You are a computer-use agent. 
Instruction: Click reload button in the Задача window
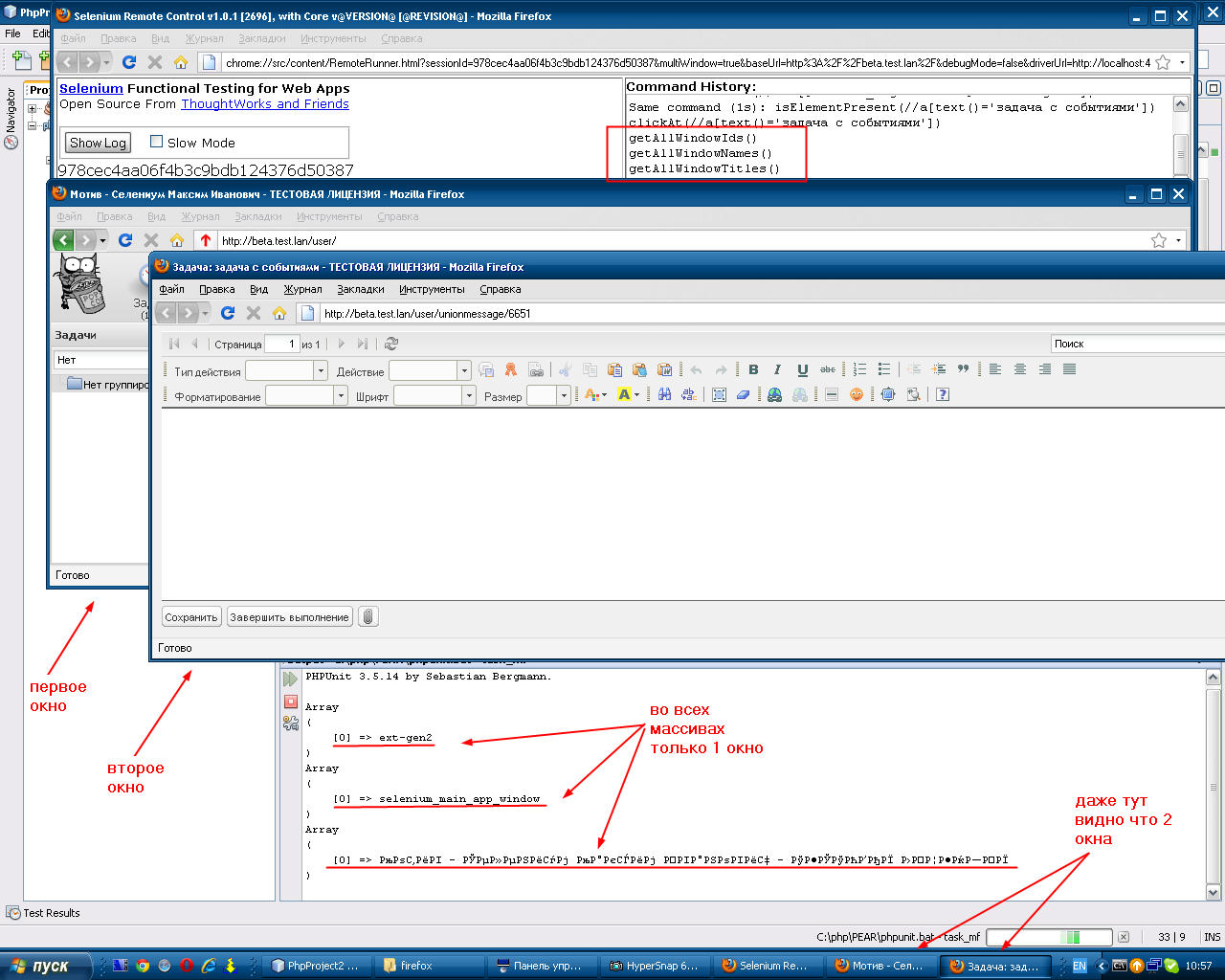click(228, 313)
